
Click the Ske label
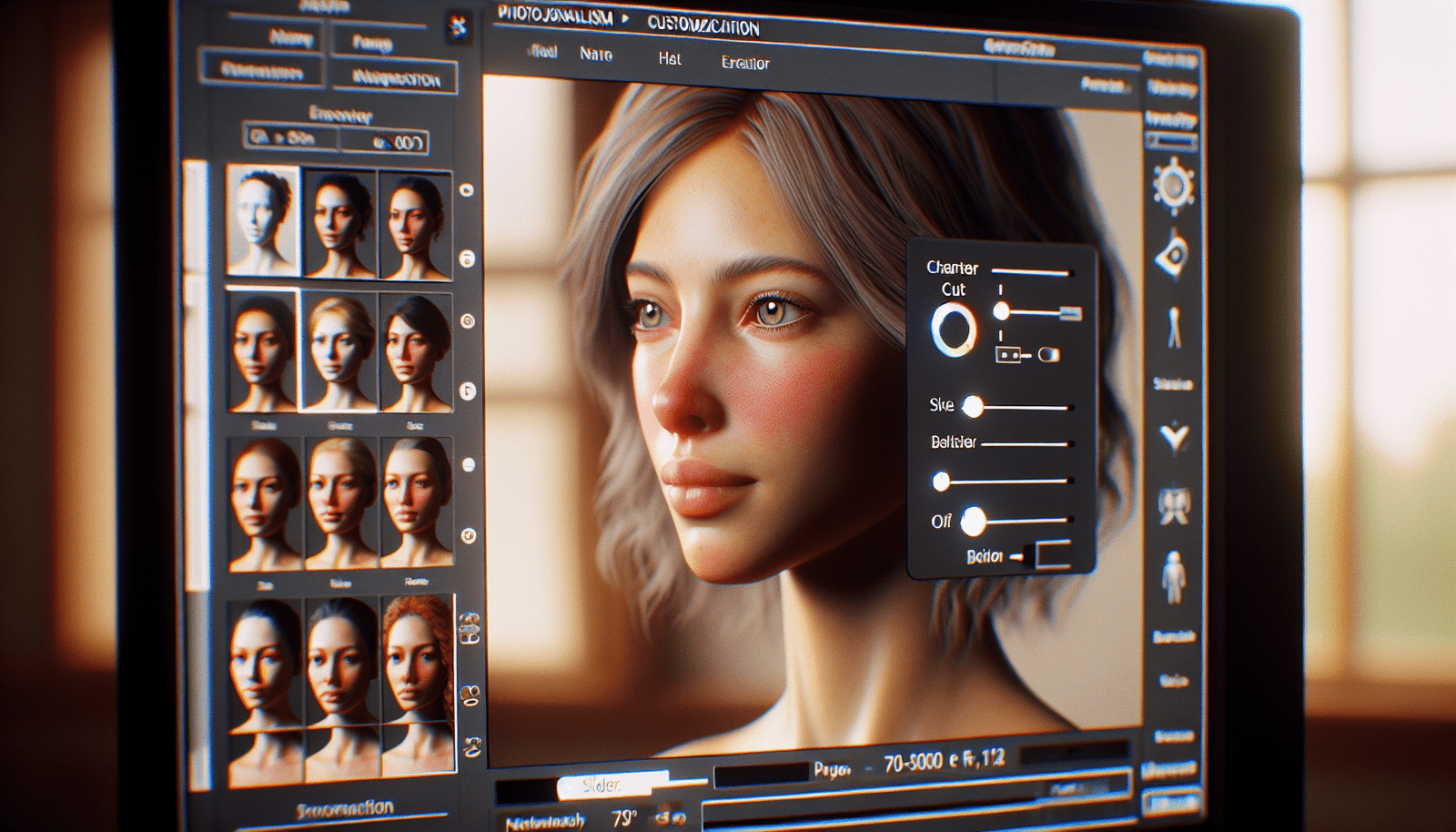[942, 405]
